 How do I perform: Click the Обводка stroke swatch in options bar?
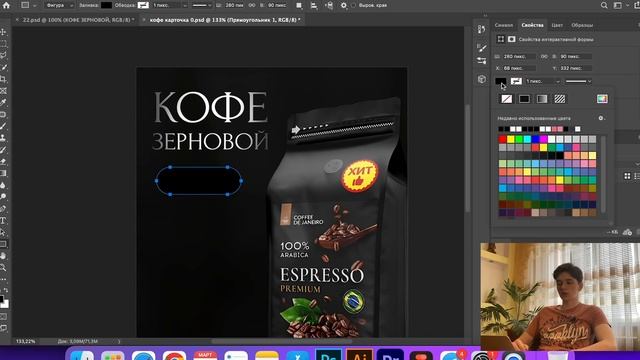[143, 5]
